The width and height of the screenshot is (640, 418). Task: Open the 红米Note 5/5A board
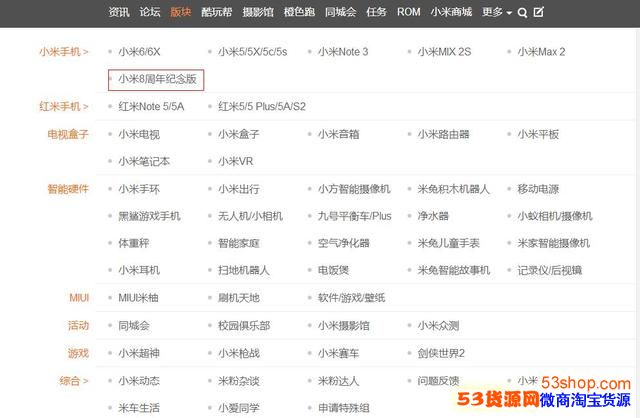[151, 107]
